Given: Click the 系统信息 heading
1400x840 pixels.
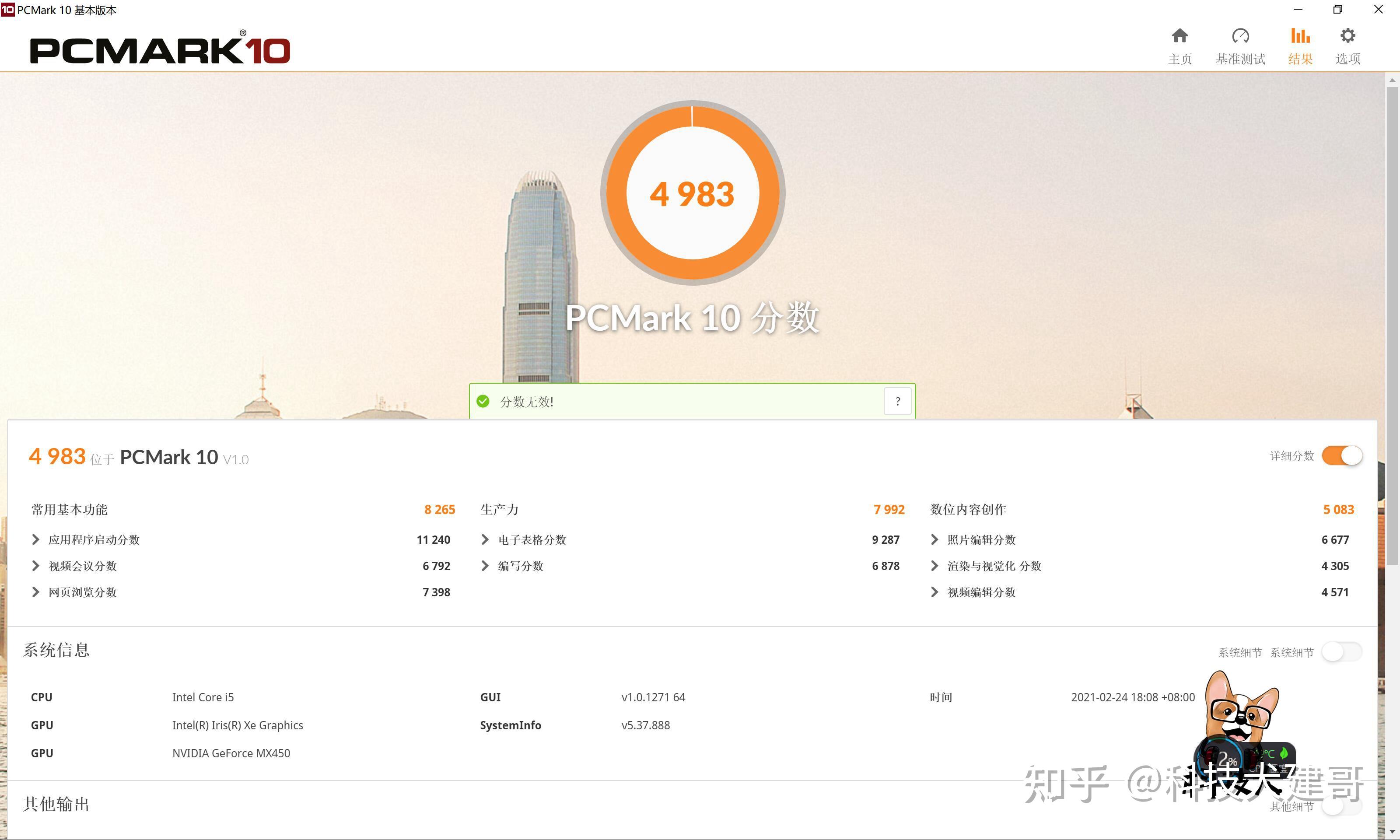Looking at the screenshot, I should [56, 650].
